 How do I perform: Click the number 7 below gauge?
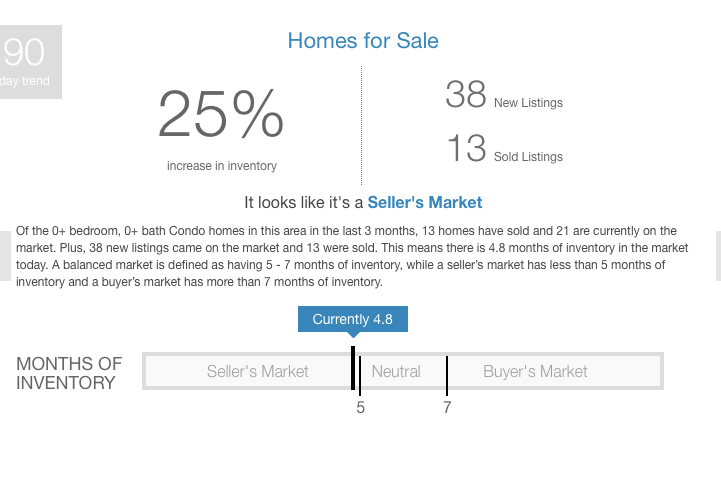click(447, 407)
